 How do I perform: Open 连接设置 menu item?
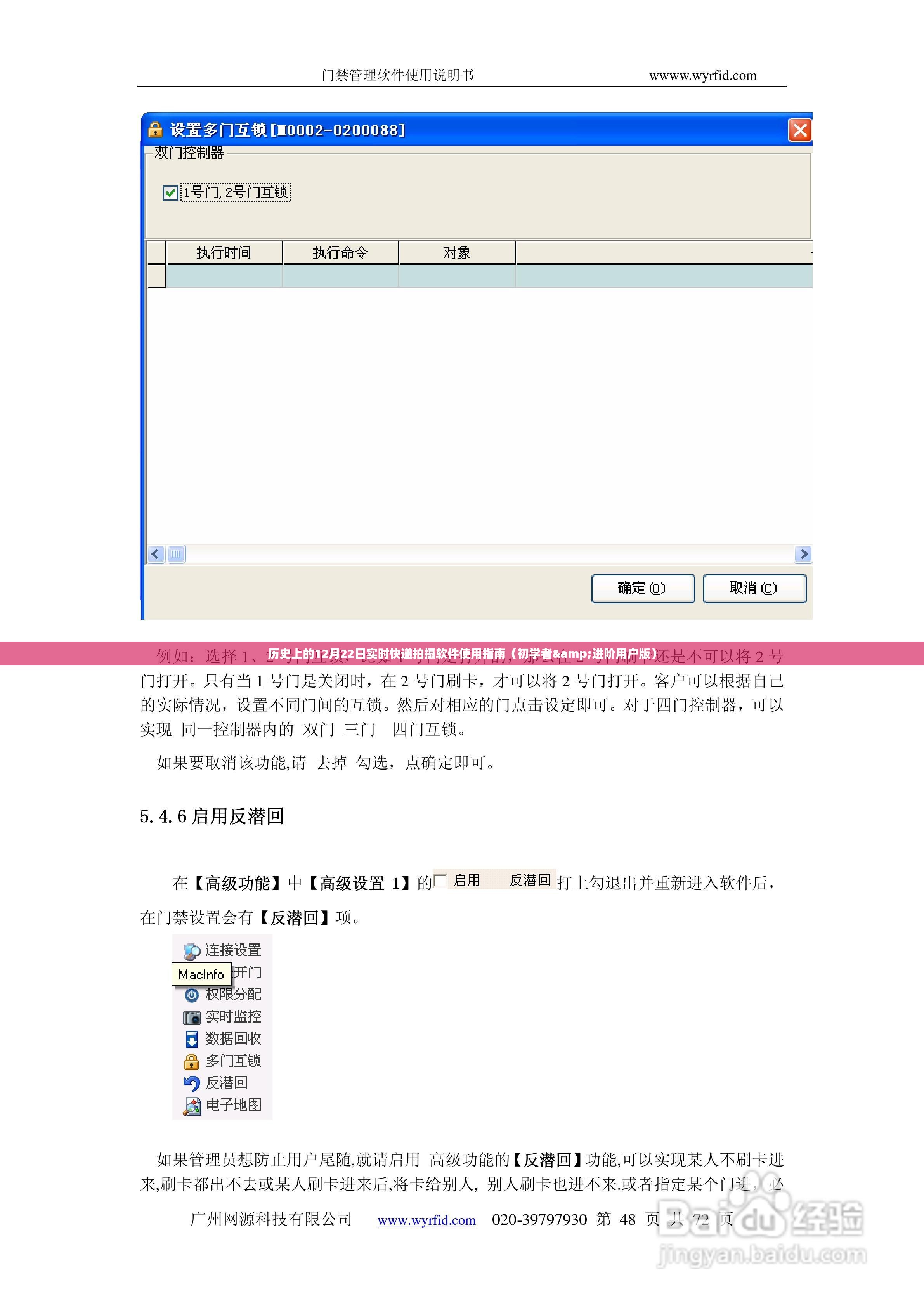tap(233, 950)
